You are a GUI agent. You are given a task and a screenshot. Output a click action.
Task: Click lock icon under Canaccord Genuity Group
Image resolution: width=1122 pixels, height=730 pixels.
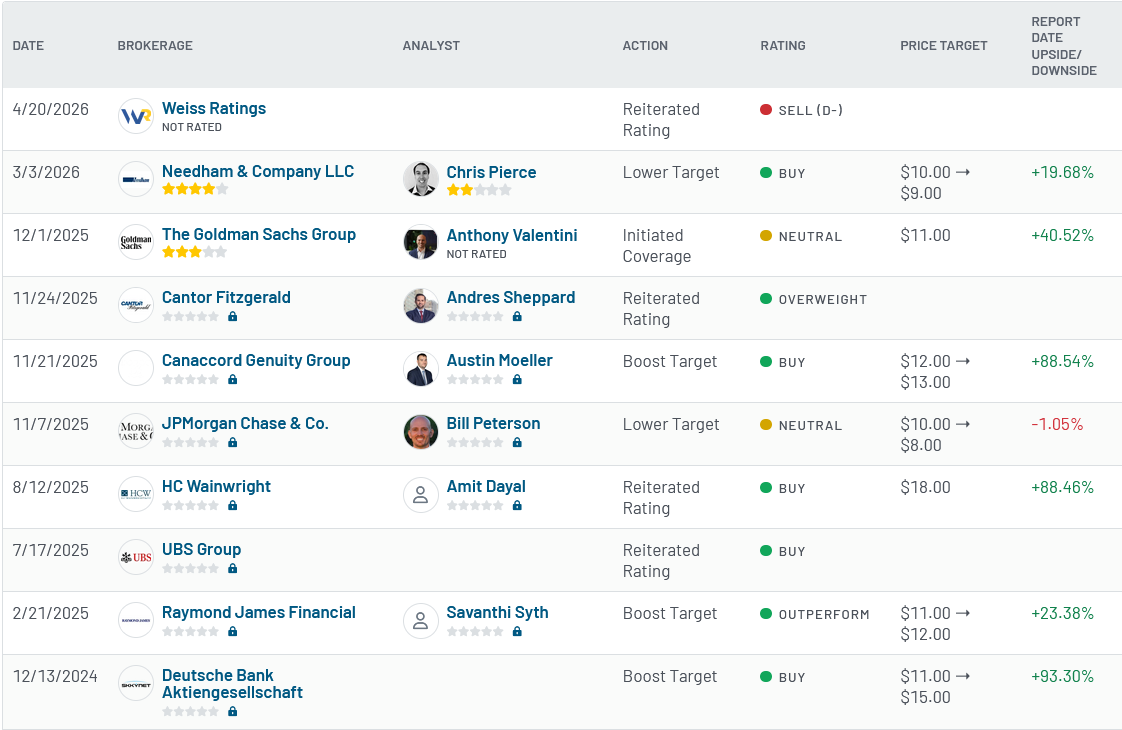[x=233, y=379]
